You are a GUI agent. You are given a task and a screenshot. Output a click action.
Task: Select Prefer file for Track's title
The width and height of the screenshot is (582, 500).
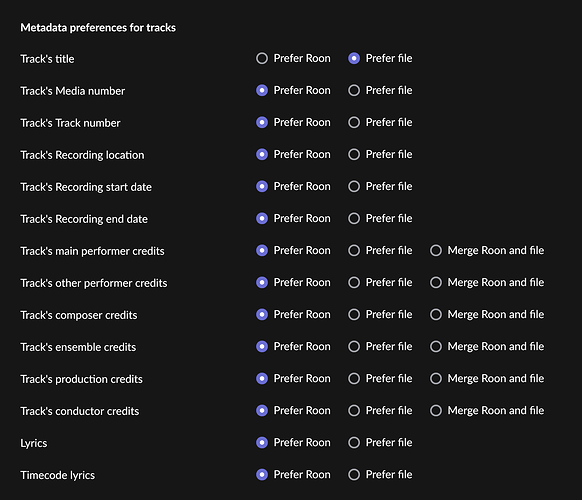tap(354, 58)
